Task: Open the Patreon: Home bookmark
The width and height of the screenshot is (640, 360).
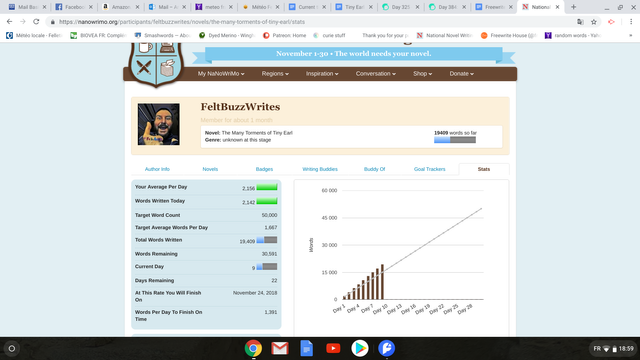Action: point(284,36)
